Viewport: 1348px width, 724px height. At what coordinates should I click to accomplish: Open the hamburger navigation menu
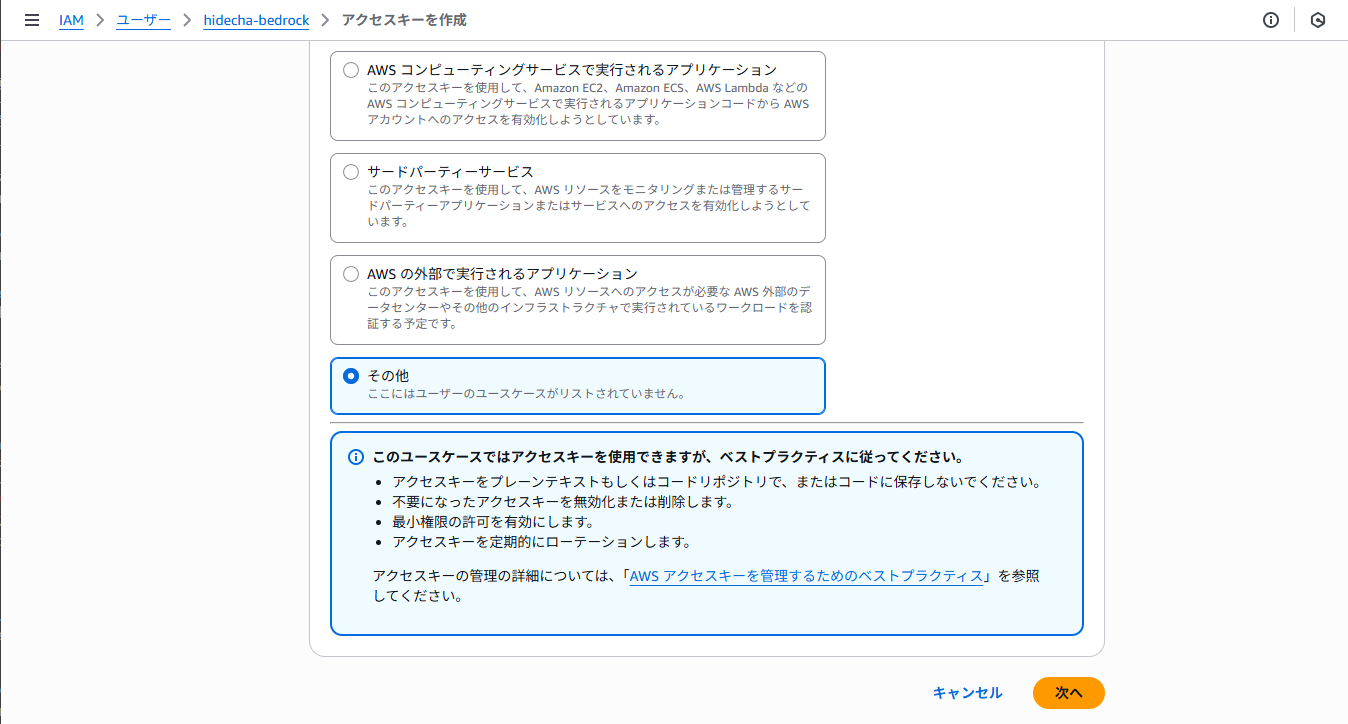tap(31, 20)
